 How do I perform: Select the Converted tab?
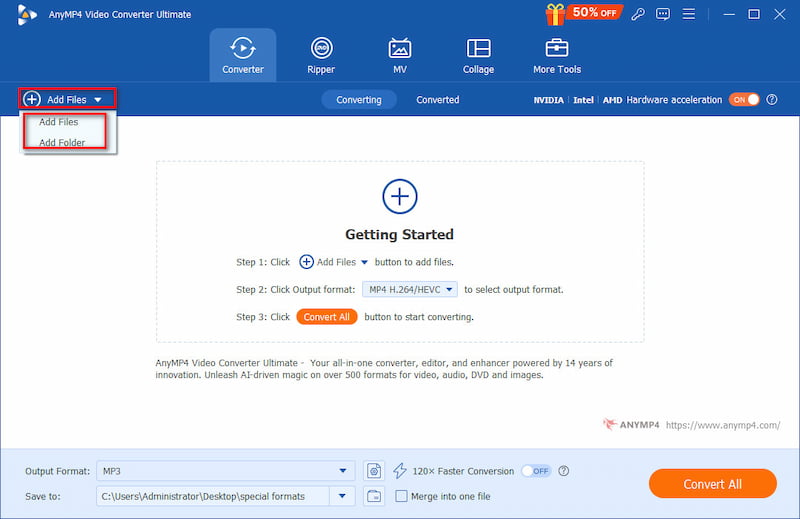[437, 100]
